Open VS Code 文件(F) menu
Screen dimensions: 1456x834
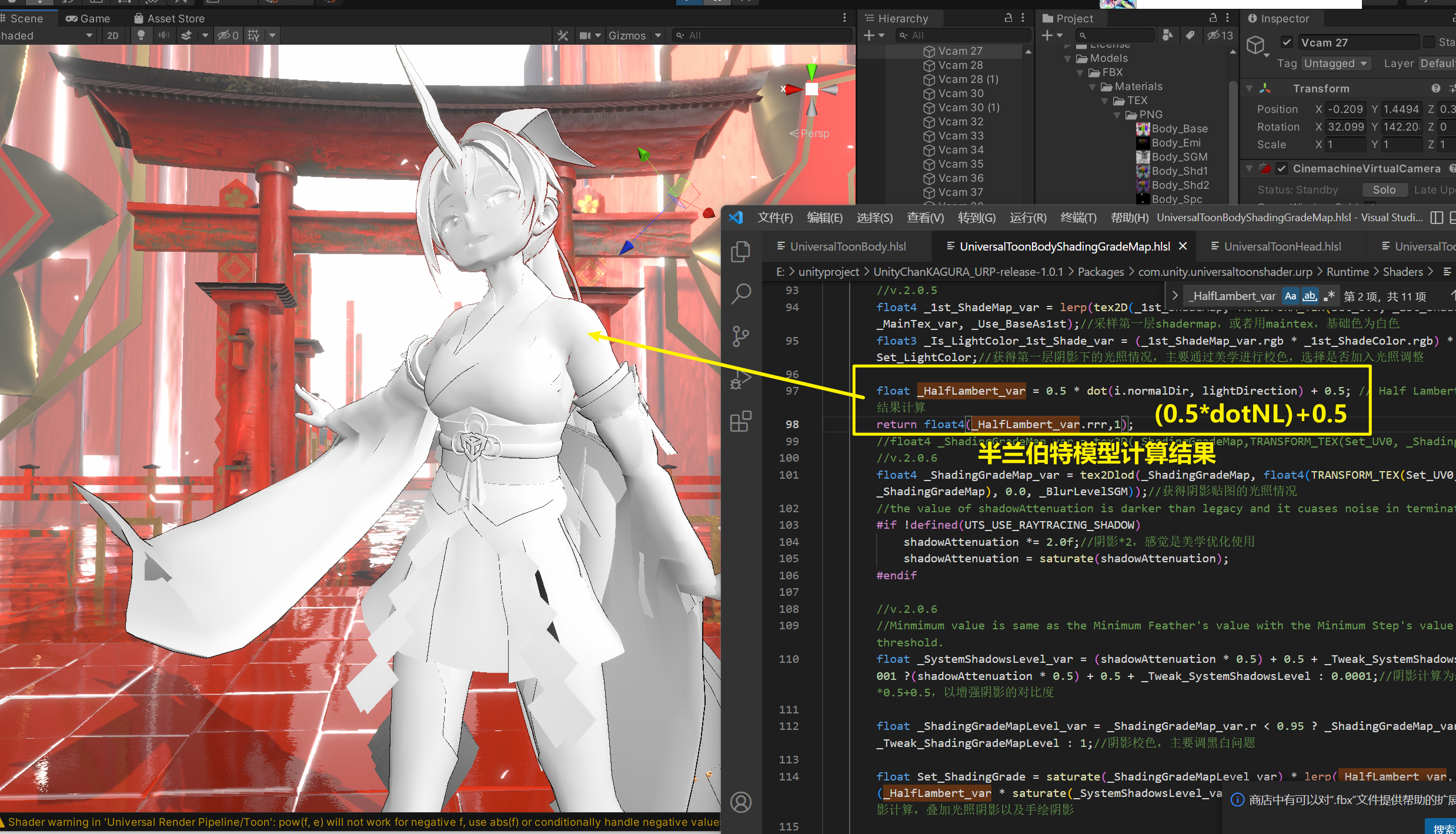[x=774, y=218]
